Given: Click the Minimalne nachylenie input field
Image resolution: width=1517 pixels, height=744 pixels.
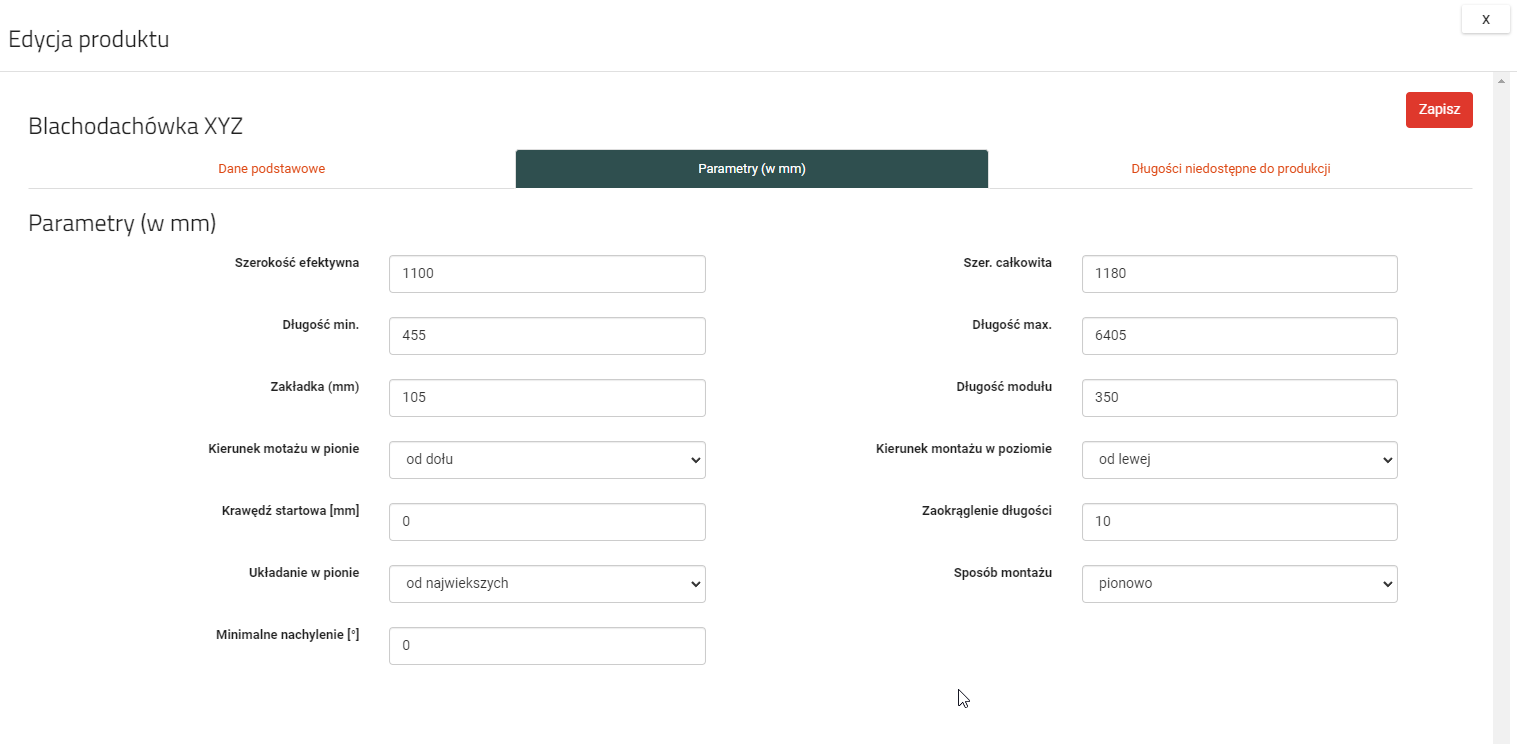Looking at the screenshot, I should pos(547,646).
